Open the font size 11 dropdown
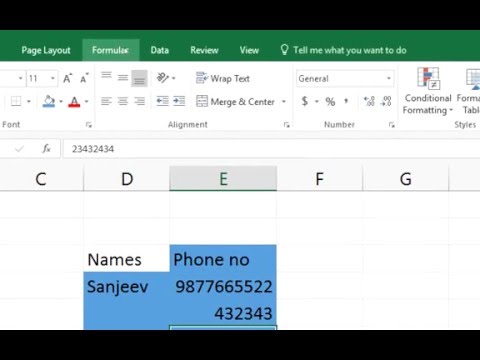 (x=52, y=79)
